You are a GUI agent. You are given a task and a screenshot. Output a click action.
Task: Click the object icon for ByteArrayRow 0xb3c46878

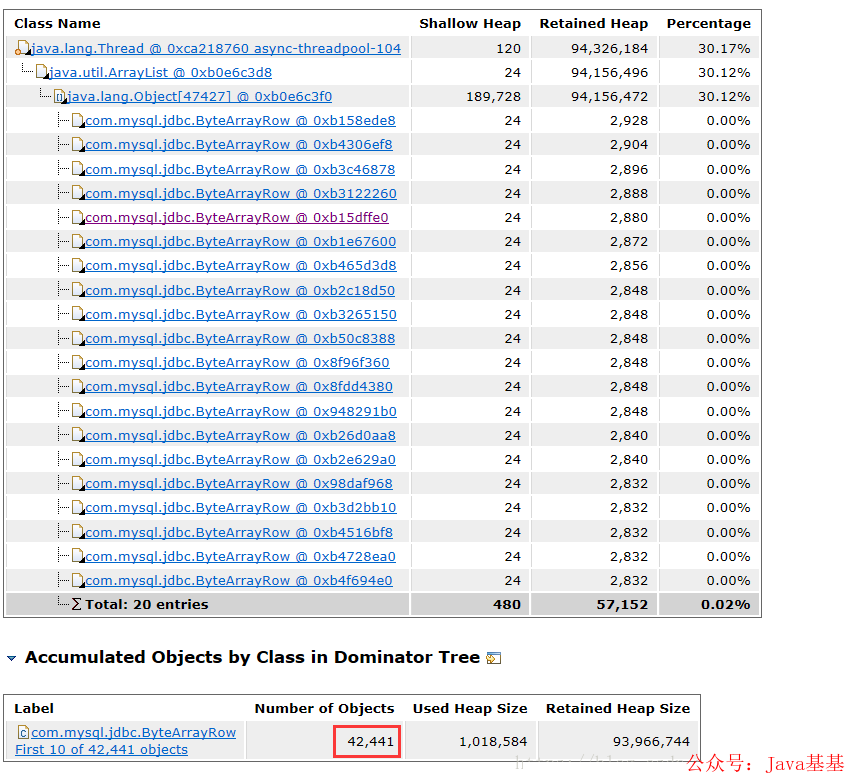(x=78, y=169)
